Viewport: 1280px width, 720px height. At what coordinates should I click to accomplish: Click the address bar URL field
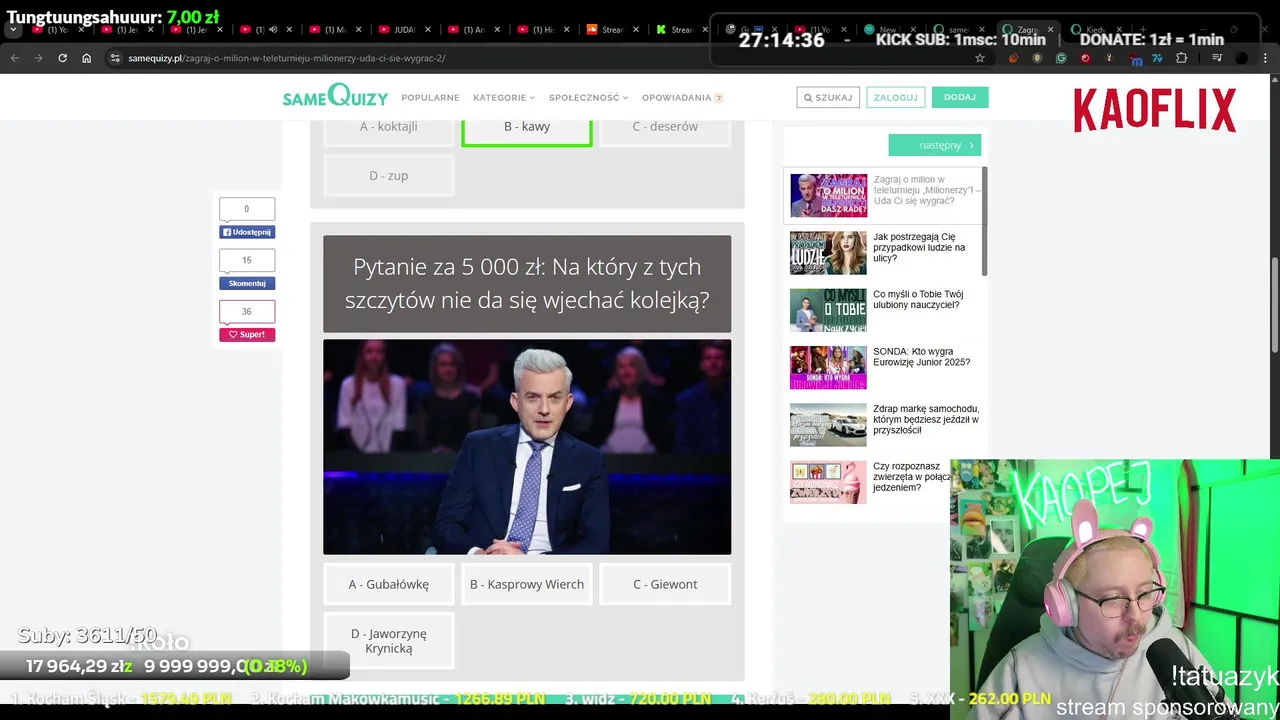point(540,58)
